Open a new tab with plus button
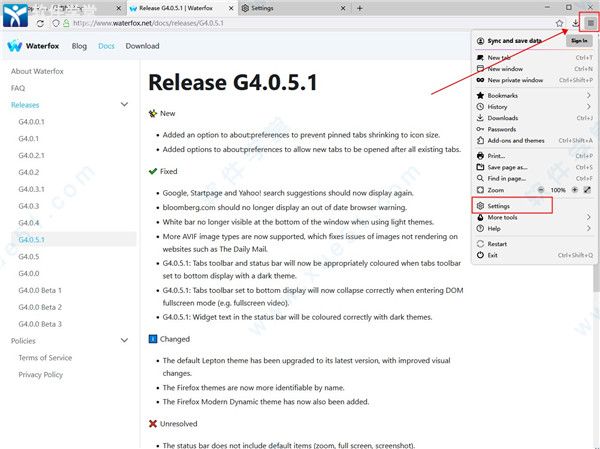 click(x=360, y=8)
